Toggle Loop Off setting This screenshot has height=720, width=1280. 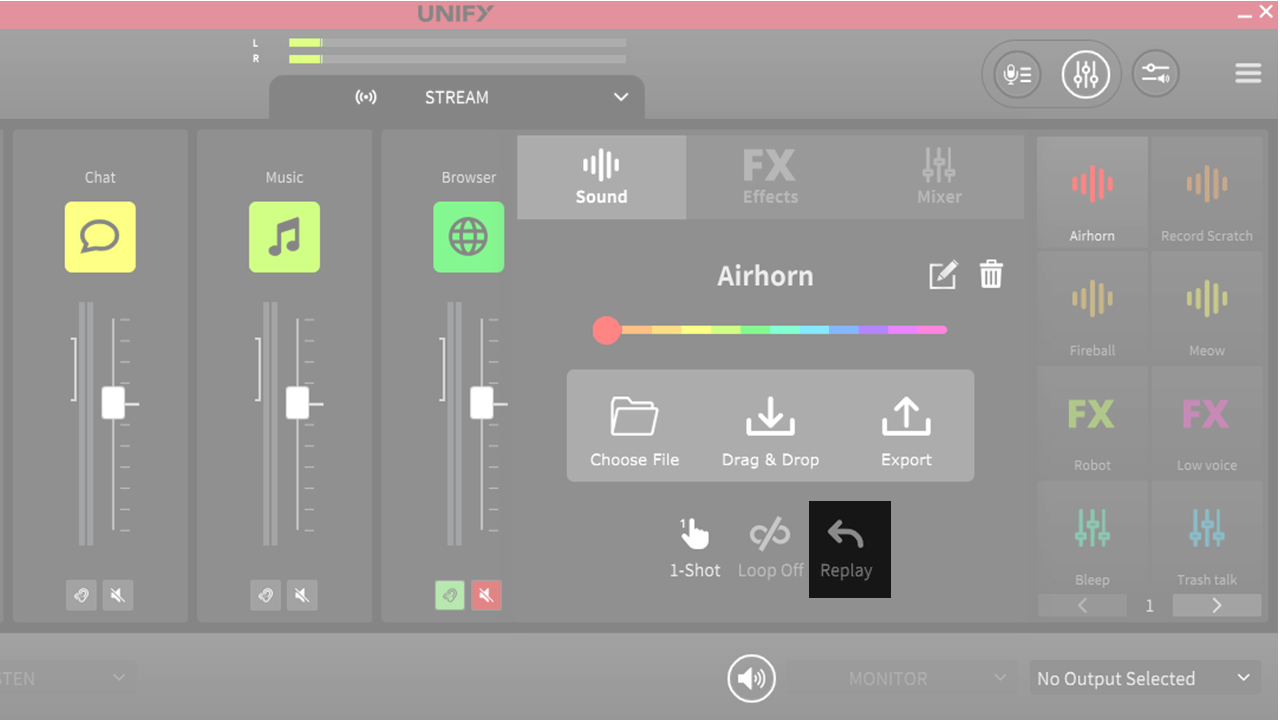point(770,549)
